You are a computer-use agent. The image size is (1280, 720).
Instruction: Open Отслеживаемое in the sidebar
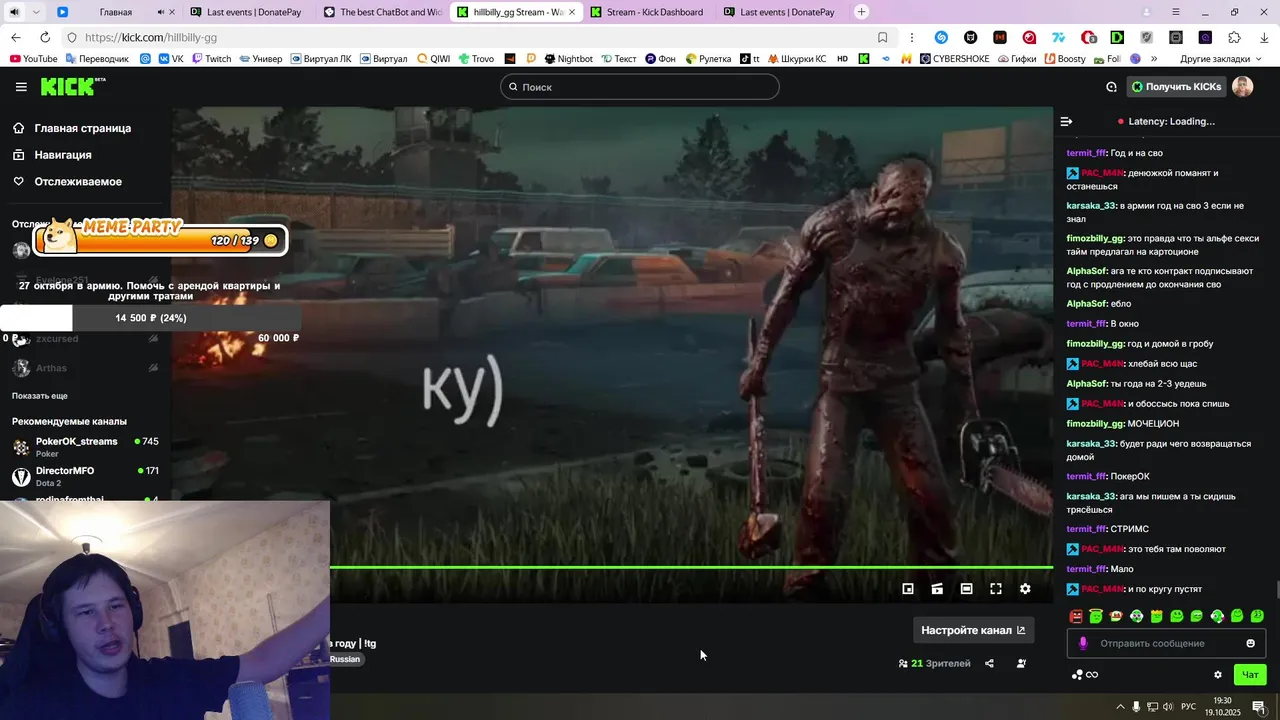[x=78, y=181]
